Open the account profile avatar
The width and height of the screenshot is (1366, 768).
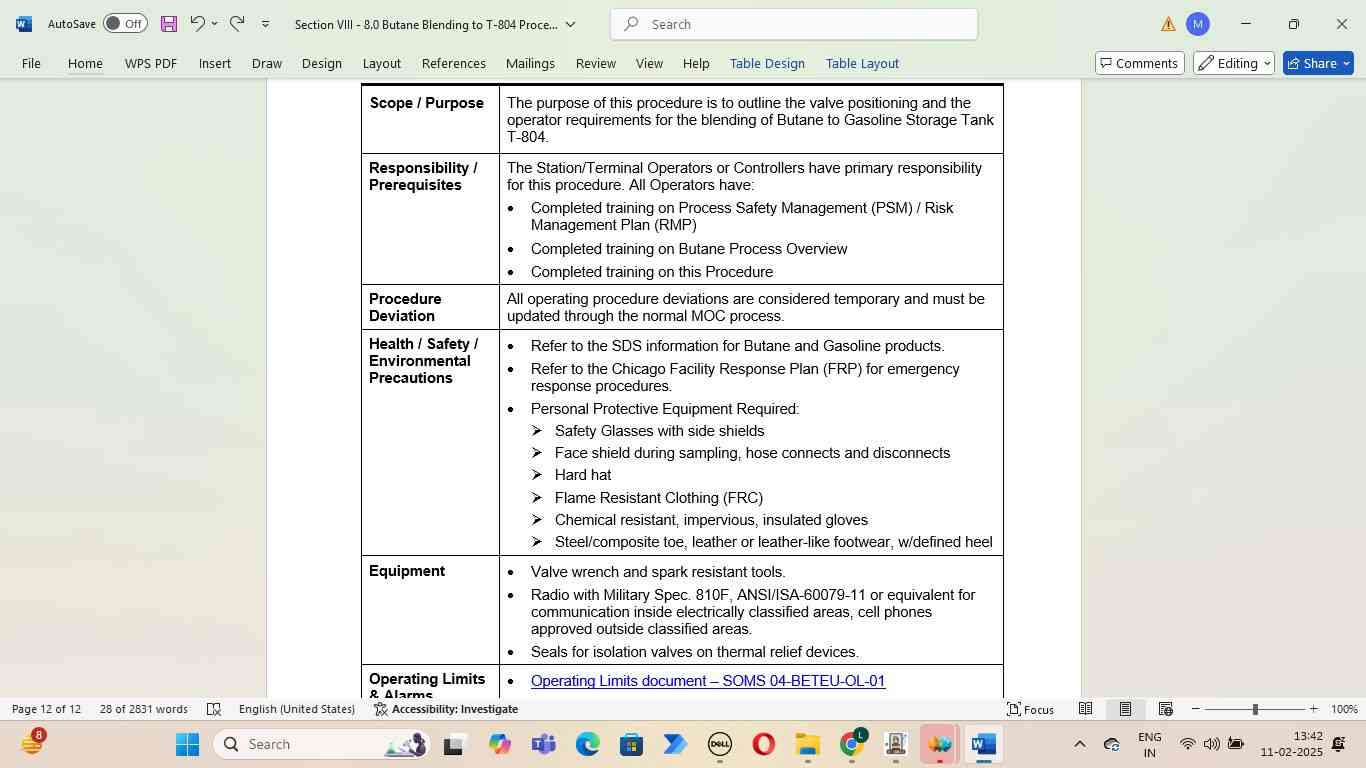click(1197, 24)
